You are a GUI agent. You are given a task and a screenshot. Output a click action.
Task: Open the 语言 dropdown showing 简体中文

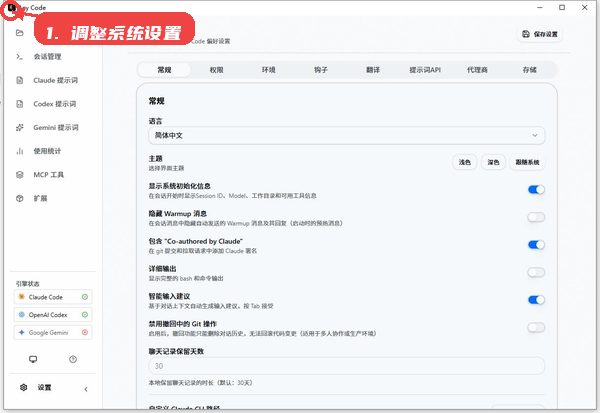click(x=346, y=135)
